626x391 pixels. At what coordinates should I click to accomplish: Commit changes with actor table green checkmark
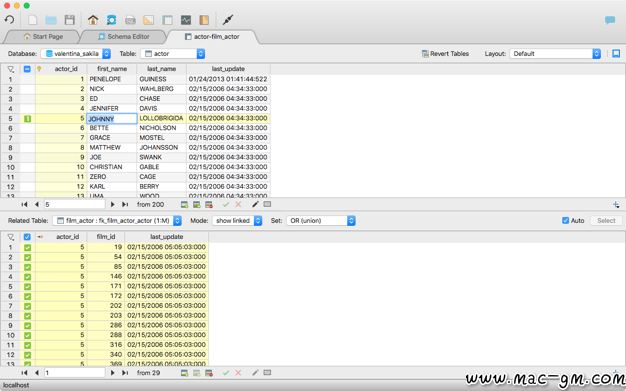tap(226, 204)
